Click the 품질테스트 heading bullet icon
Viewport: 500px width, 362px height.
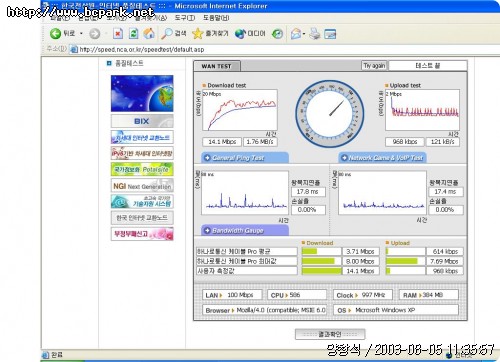(109, 63)
